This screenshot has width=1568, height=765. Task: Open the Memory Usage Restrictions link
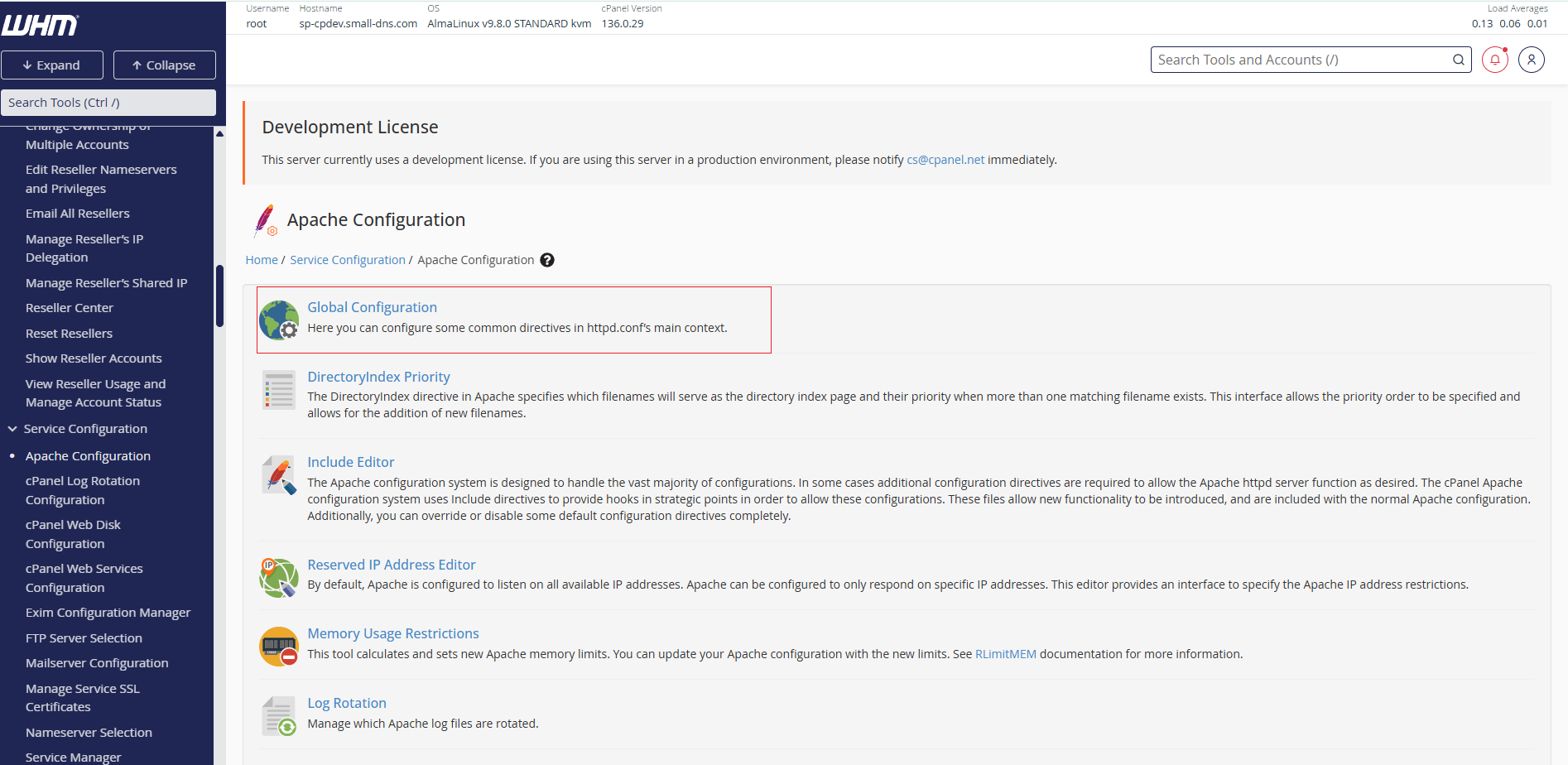[393, 633]
